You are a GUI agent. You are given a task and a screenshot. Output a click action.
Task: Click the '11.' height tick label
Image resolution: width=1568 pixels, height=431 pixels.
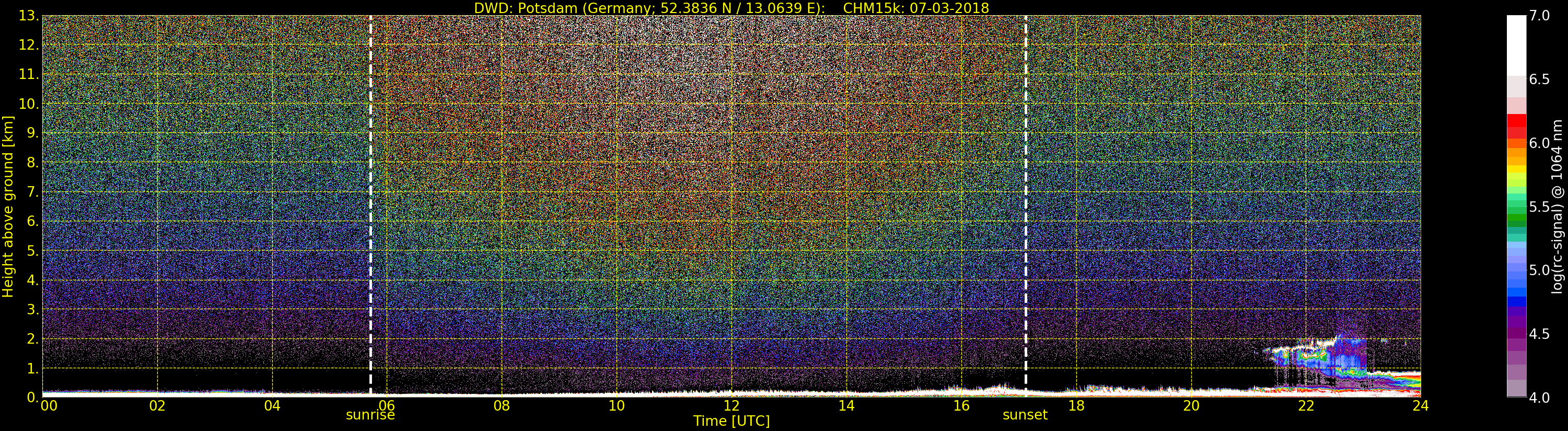tap(29, 74)
